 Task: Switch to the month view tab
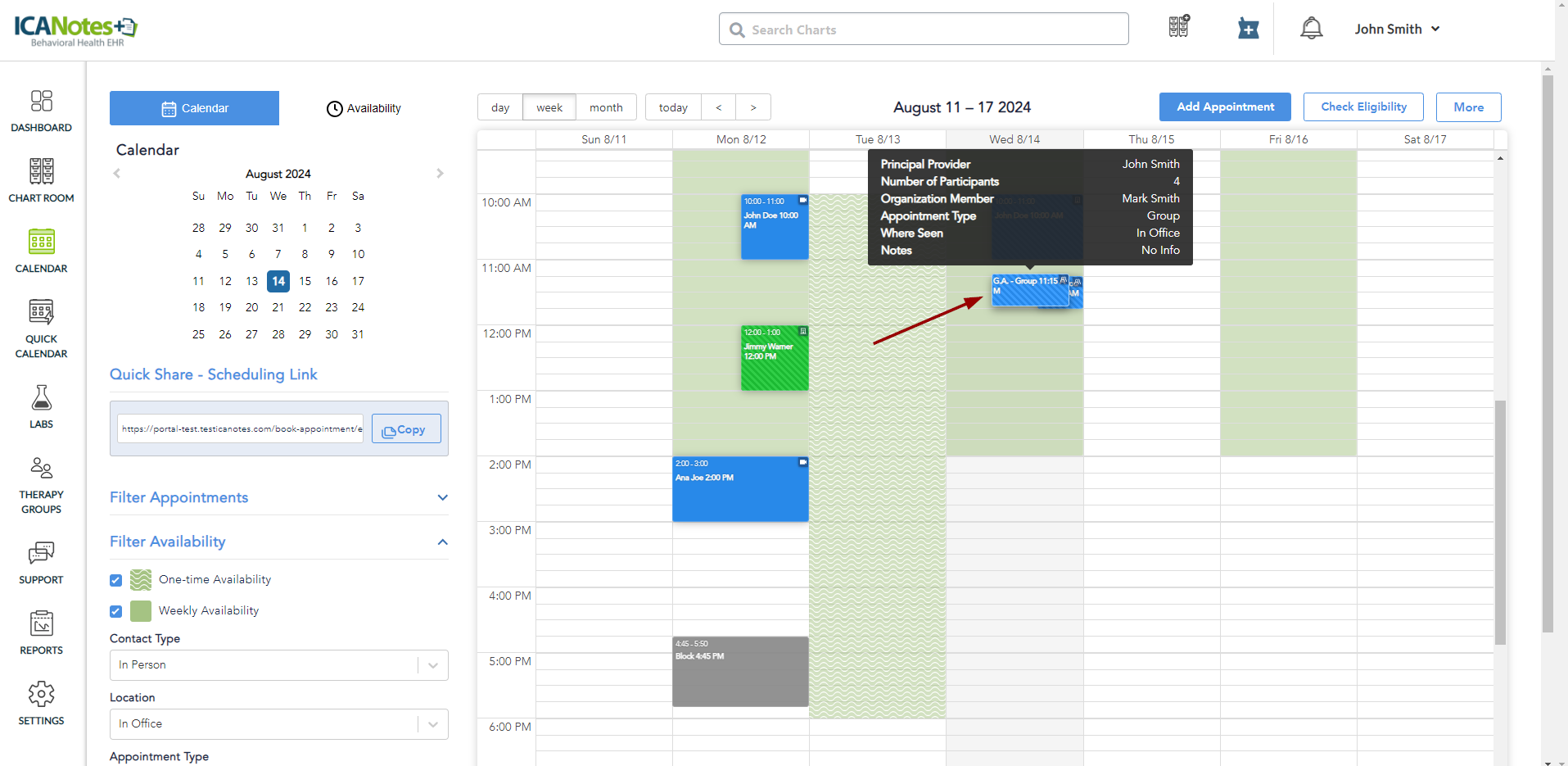606,107
